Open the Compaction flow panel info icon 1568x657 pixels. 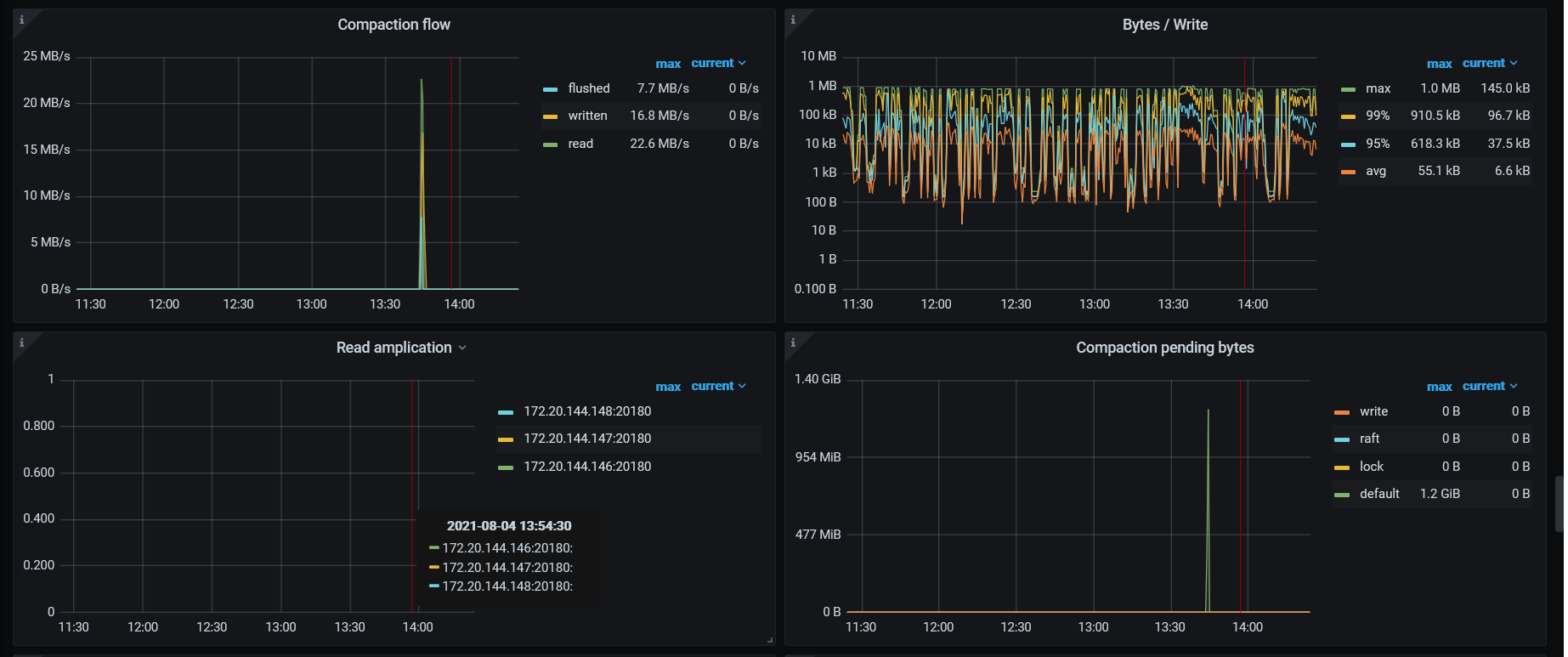click(22, 20)
